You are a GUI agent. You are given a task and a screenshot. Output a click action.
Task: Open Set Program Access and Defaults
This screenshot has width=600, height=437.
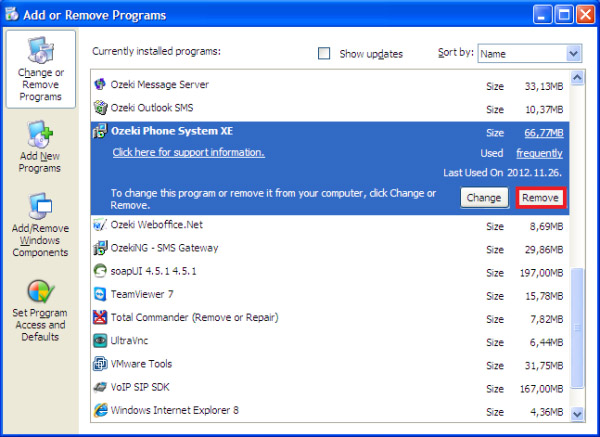coord(40,310)
